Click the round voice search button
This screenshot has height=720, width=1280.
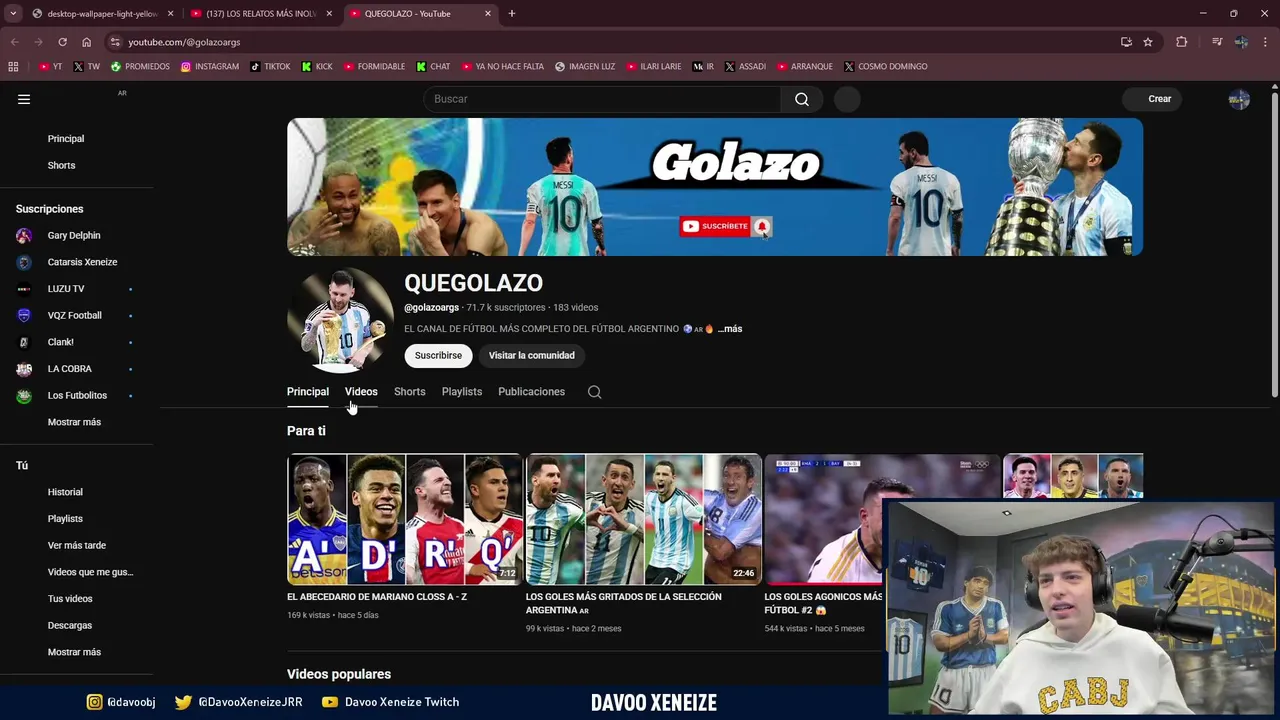point(847,99)
